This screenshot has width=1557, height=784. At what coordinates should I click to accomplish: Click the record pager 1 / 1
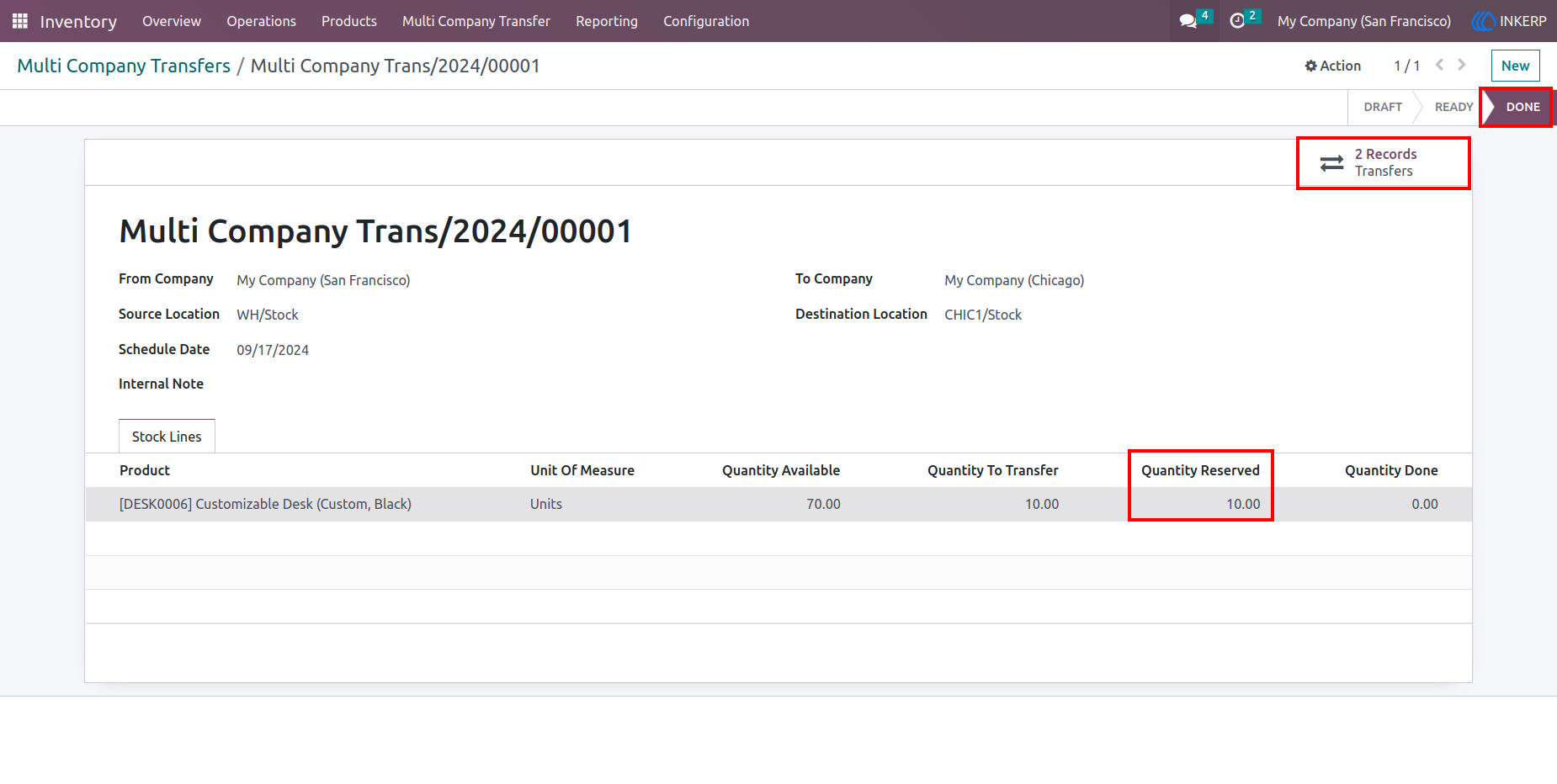(1406, 66)
